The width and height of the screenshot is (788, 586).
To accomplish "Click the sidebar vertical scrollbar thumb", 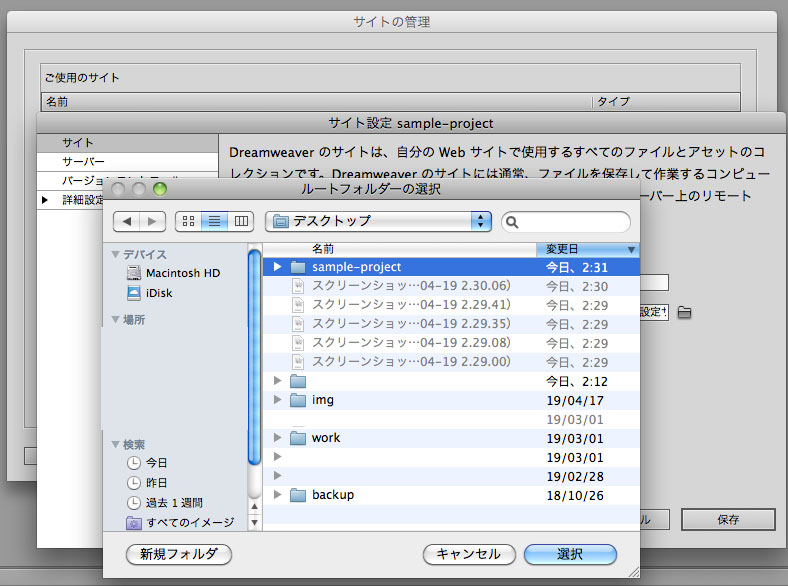I will pos(254,357).
